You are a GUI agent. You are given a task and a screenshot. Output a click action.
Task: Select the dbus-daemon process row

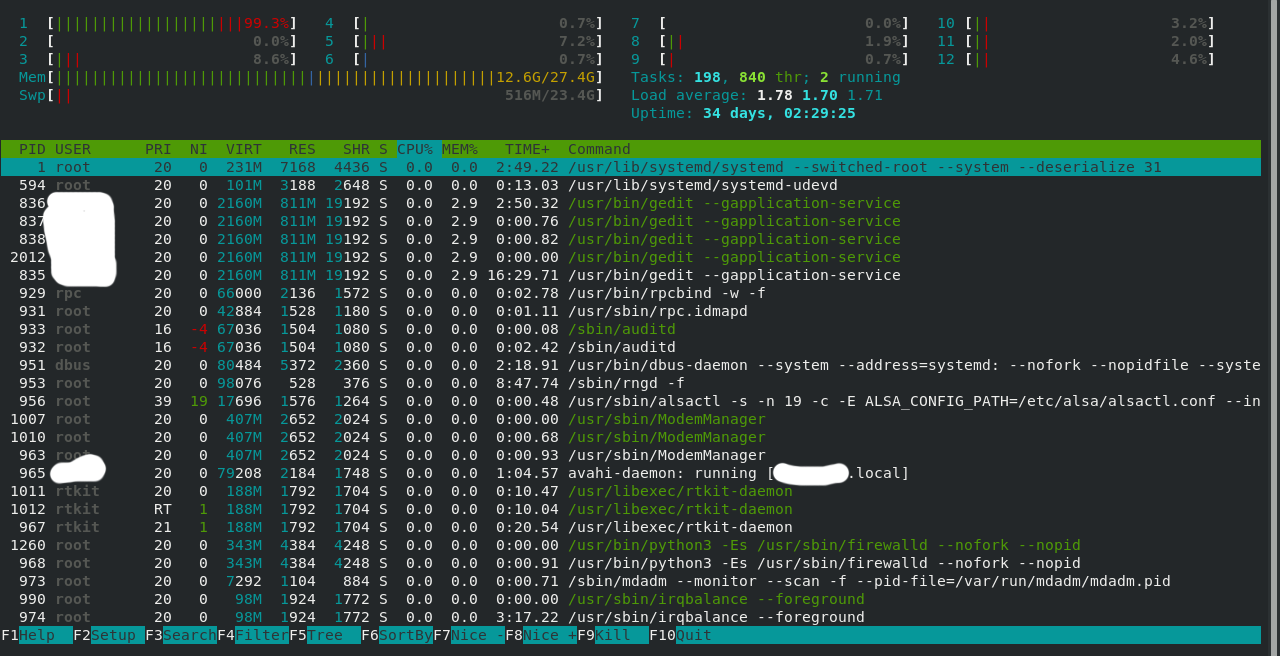pyautogui.click(x=631, y=365)
